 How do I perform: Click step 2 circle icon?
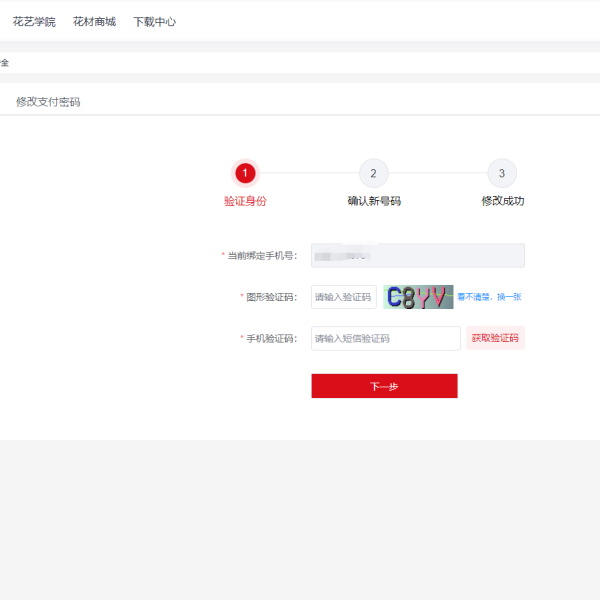pos(373,173)
